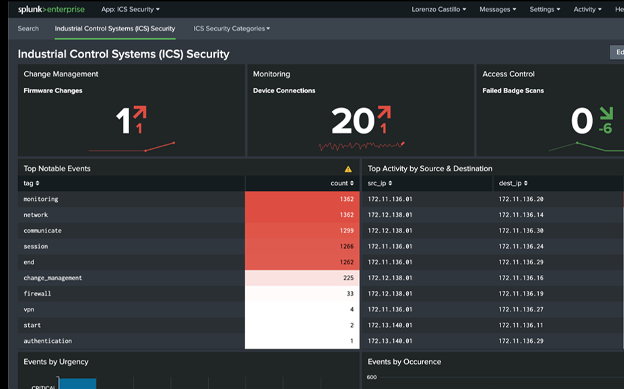Switch to the Search tab
624x389 pixels.
[x=28, y=29]
